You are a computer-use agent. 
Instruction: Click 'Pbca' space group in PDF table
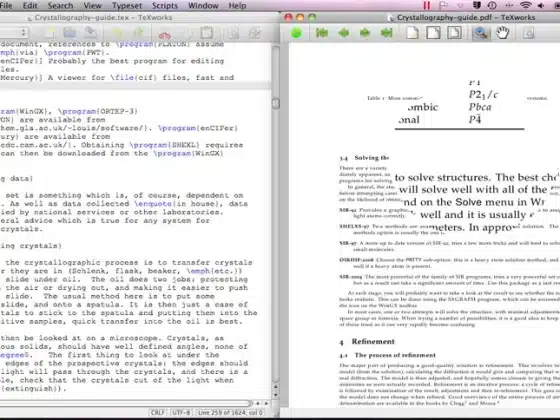(480, 107)
